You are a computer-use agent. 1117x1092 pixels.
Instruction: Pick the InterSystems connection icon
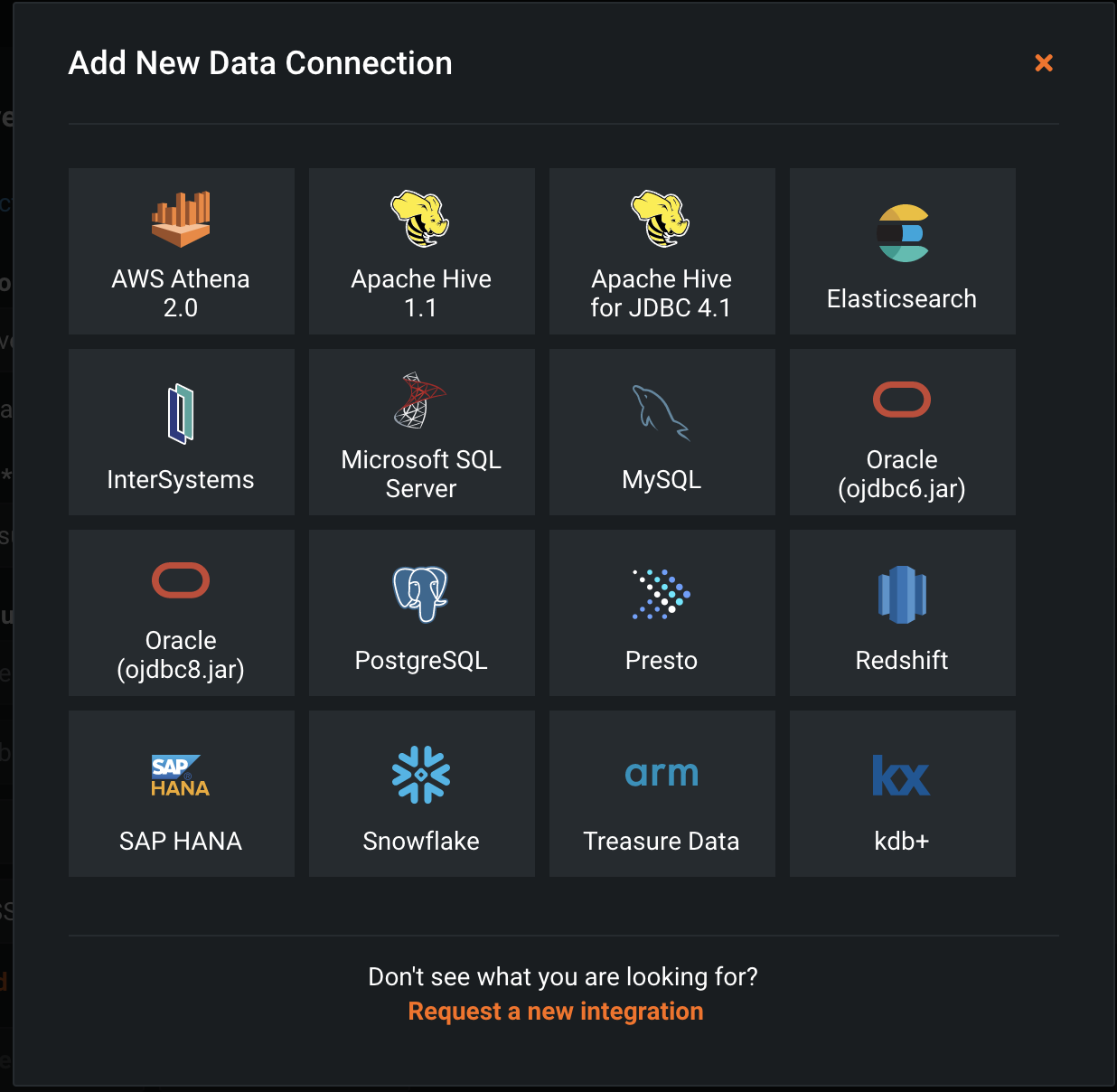[x=181, y=414]
